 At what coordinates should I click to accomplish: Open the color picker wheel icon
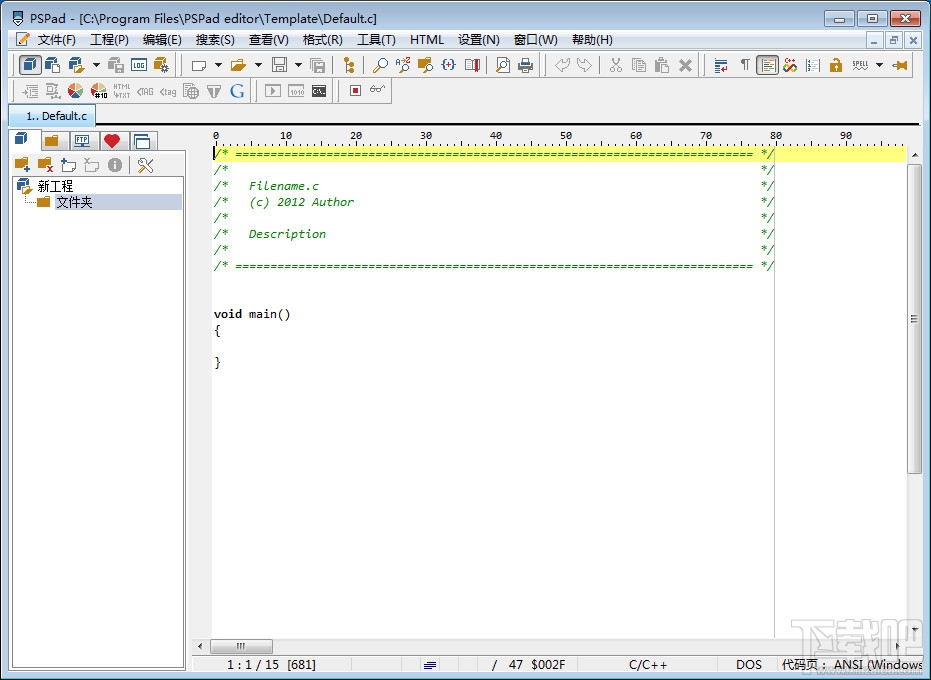coord(76,91)
